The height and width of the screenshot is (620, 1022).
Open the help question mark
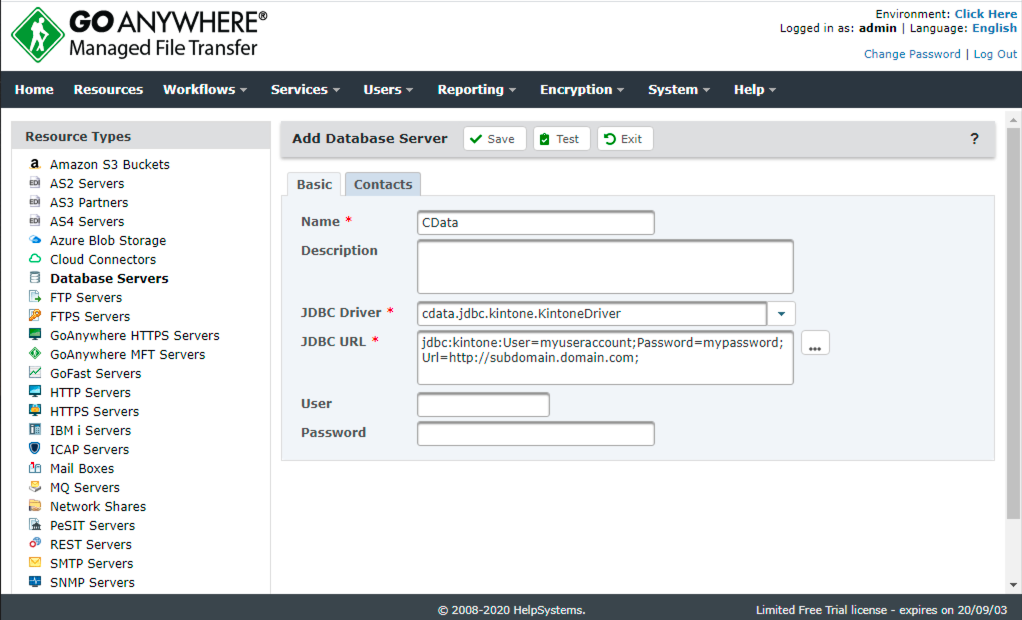(x=974, y=138)
